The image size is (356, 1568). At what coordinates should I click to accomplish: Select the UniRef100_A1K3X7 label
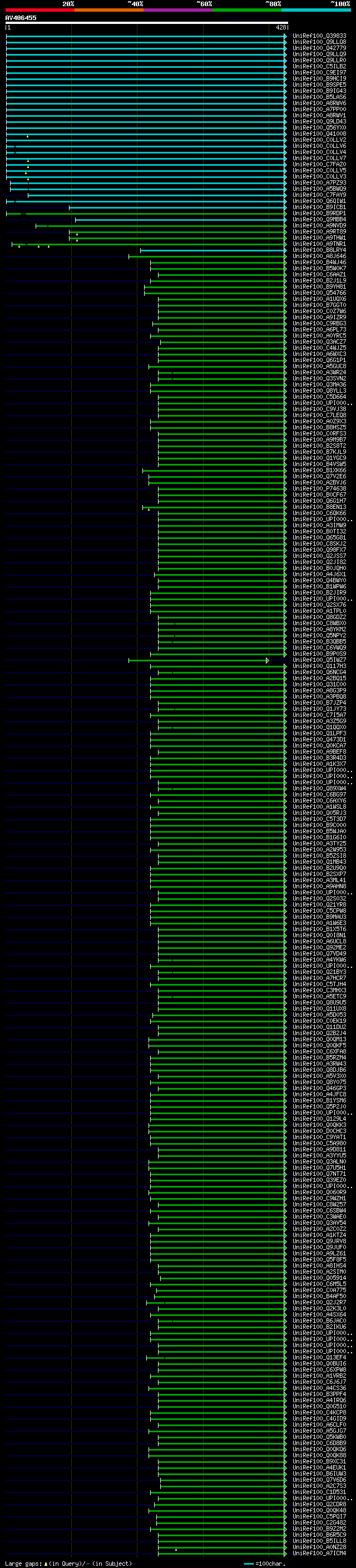tap(319, 764)
